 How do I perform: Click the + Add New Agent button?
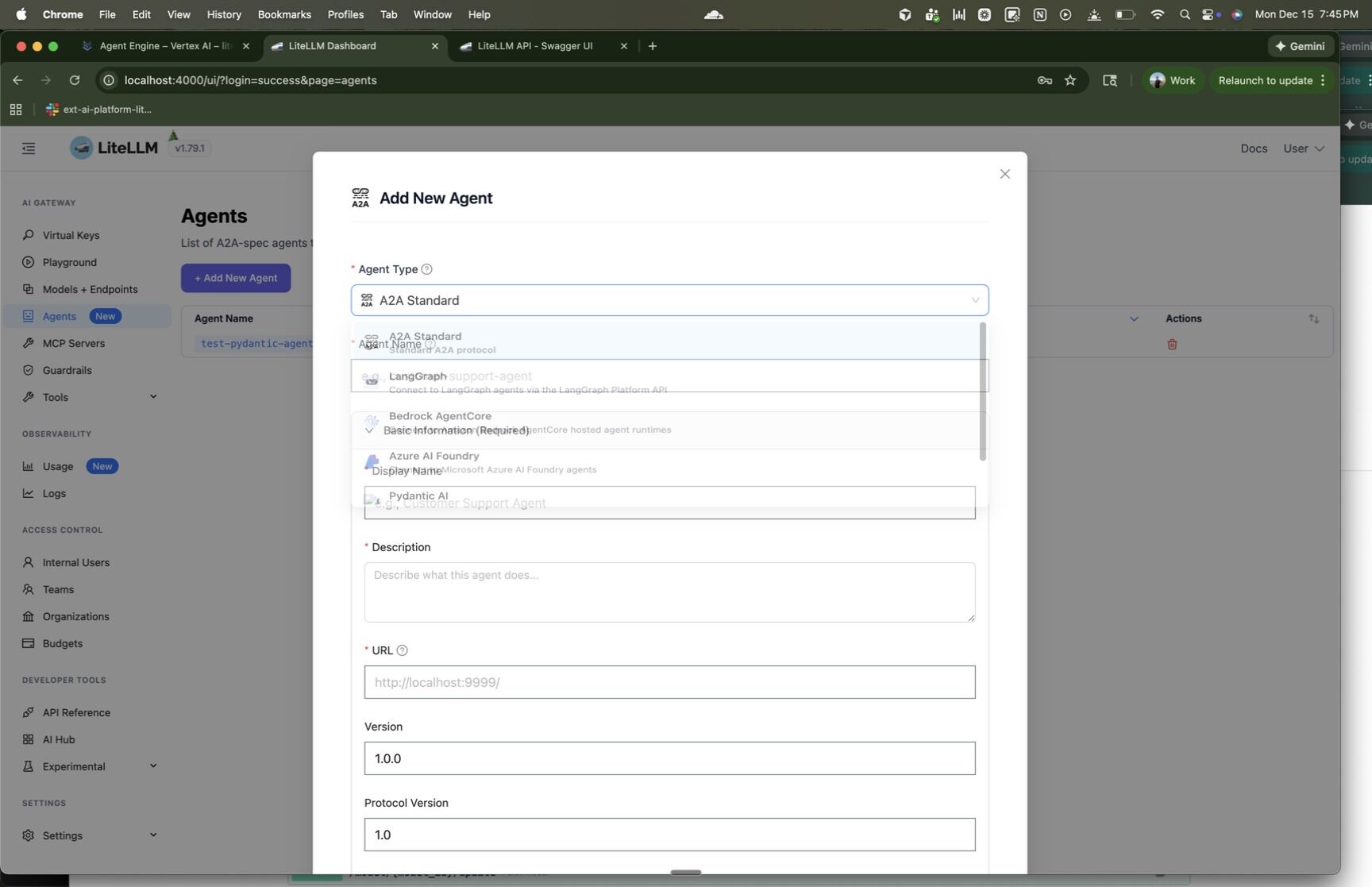click(x=236, y=278)
